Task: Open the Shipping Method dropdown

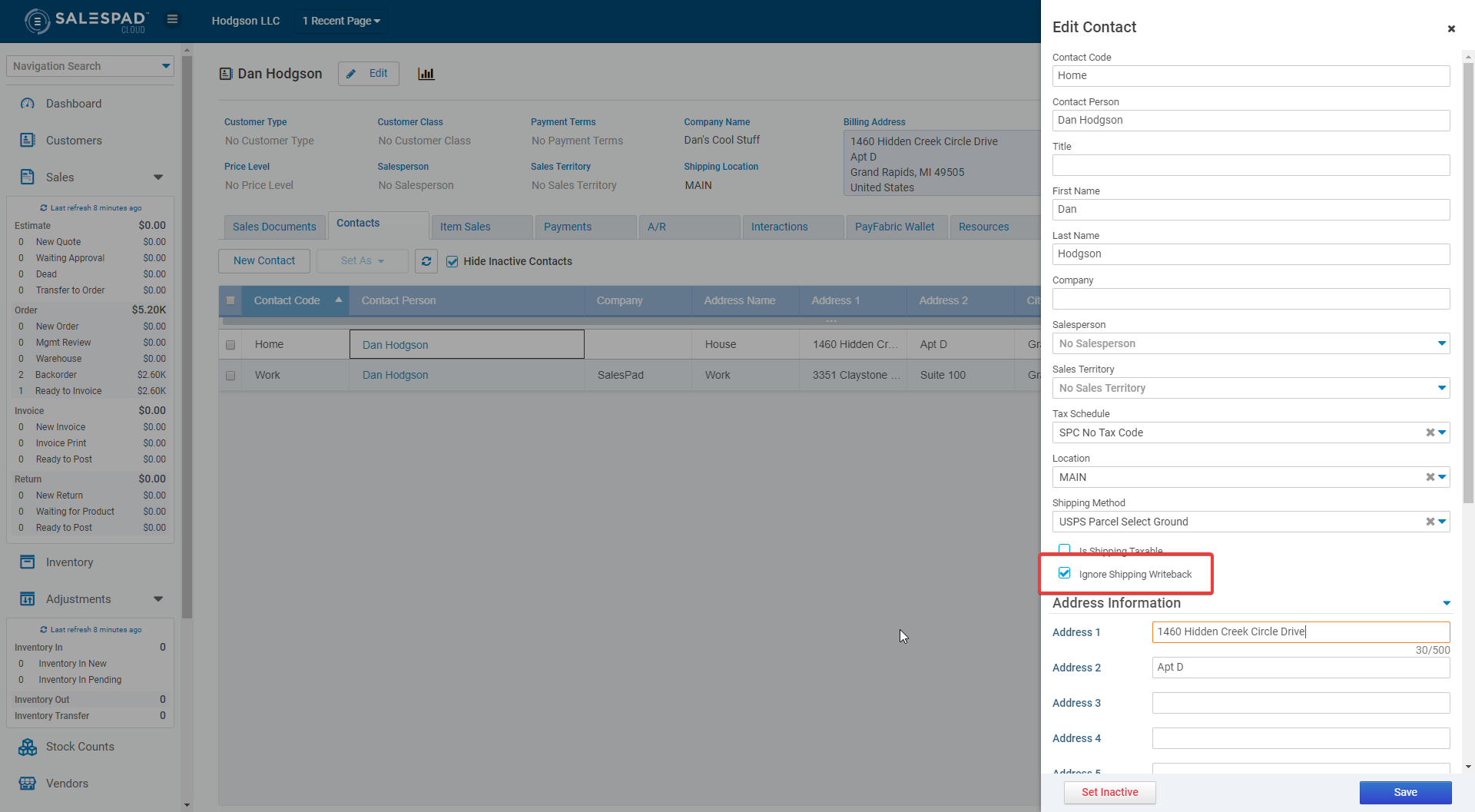Action: 1442,522
